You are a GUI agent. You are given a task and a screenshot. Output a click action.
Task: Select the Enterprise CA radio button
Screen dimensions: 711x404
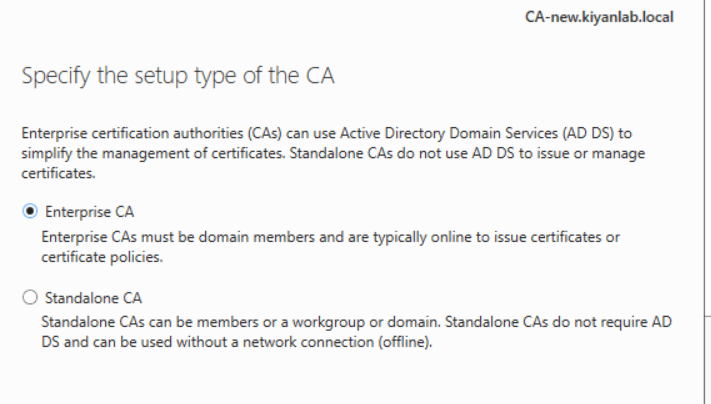click(x=29, y=212)
